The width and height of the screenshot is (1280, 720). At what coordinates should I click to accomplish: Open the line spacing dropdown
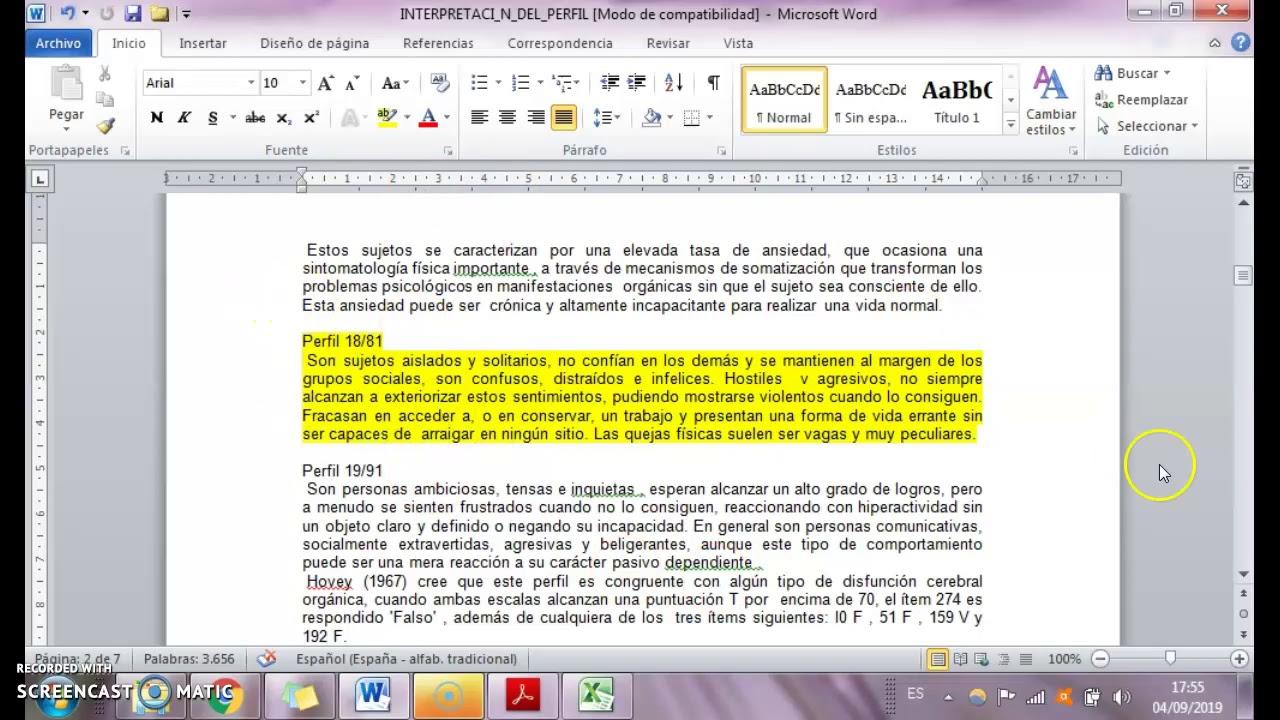click(607, 118)
